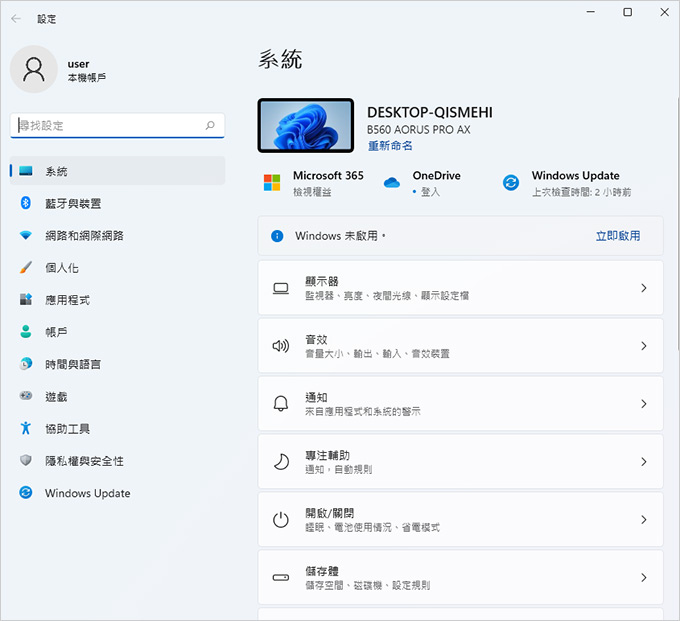This screenshot has height=621, width=680.
Task: Click the accessibility figure icon
Action: 26,428
